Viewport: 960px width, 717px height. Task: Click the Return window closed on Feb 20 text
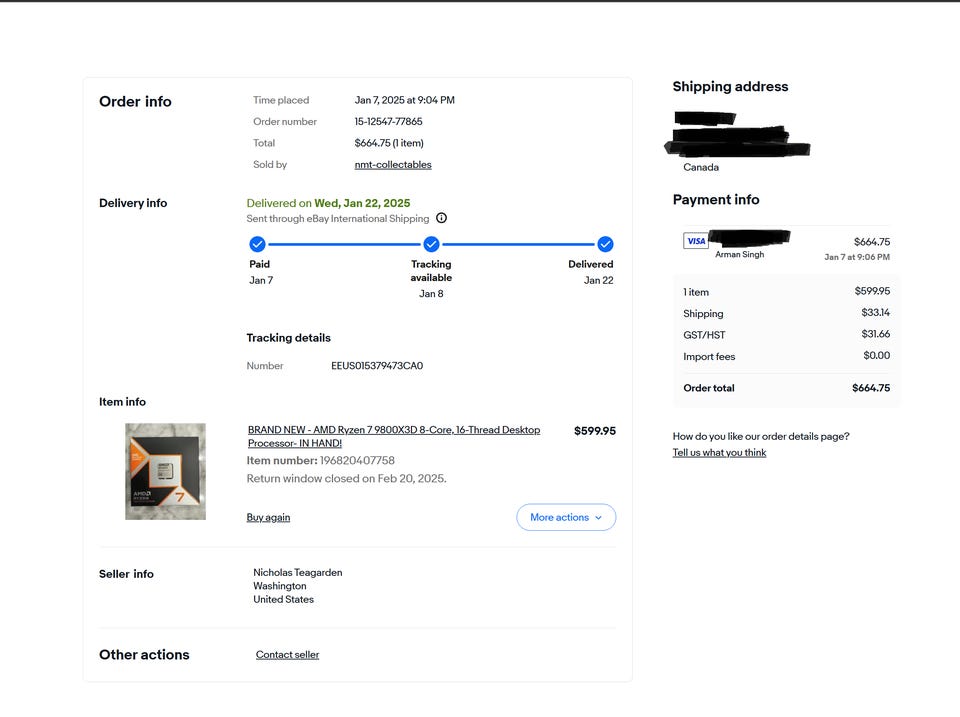point(347,478)
